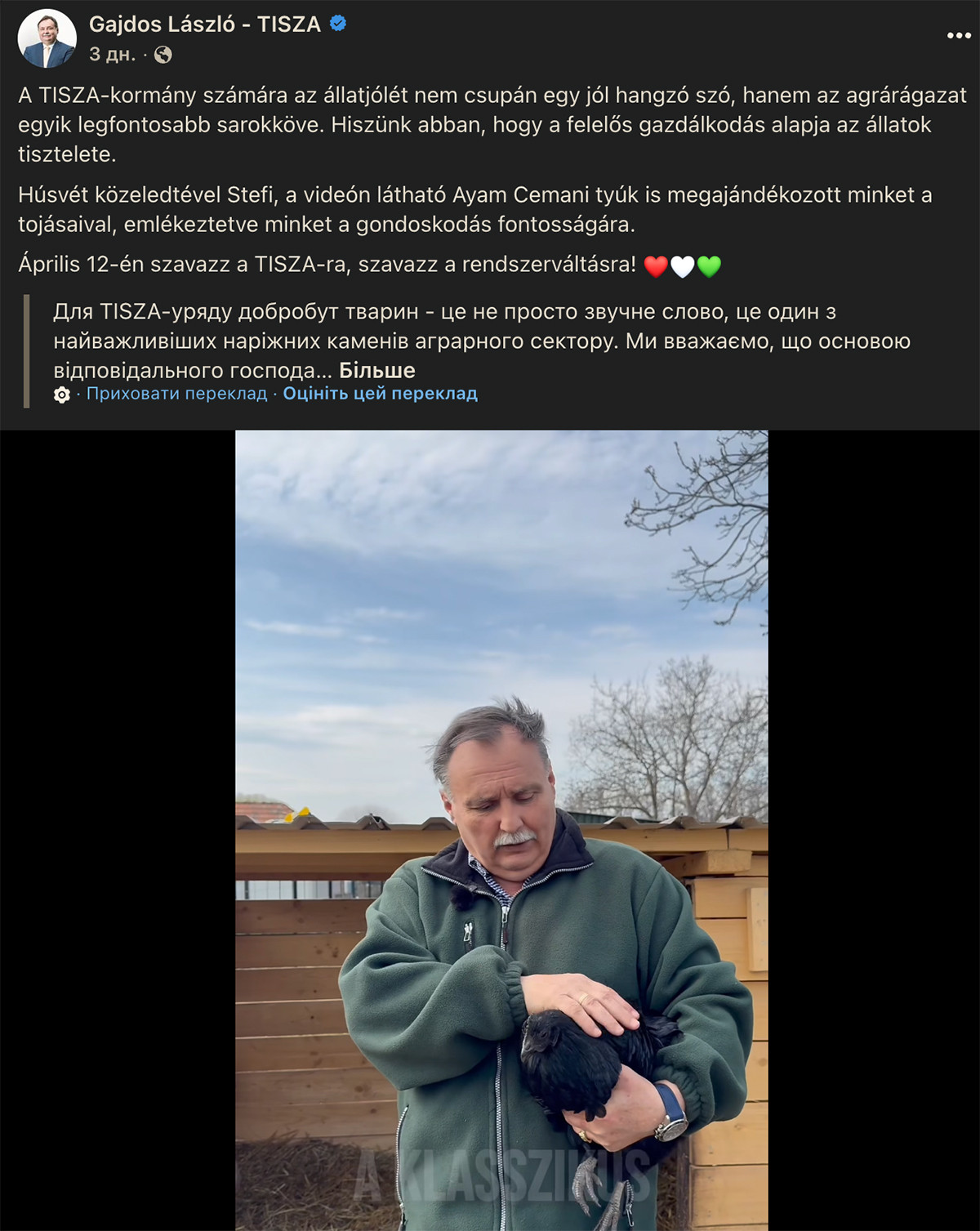The height and width of the screenshot is (1231, 980).
Task: Play the video of man holding chicken
Action: click(x=501, y=830)
